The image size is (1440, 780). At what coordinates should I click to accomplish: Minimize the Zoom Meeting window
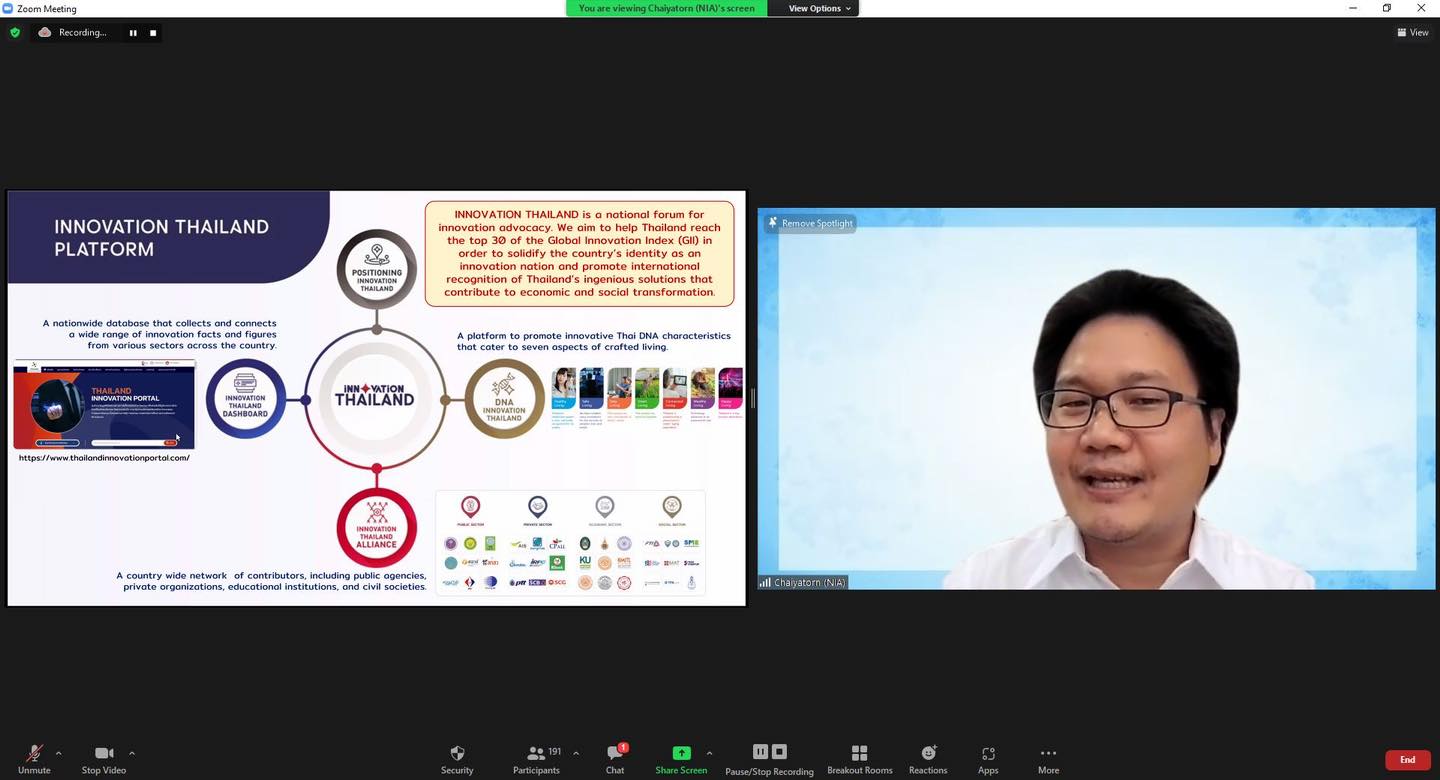pos(1352,8)
